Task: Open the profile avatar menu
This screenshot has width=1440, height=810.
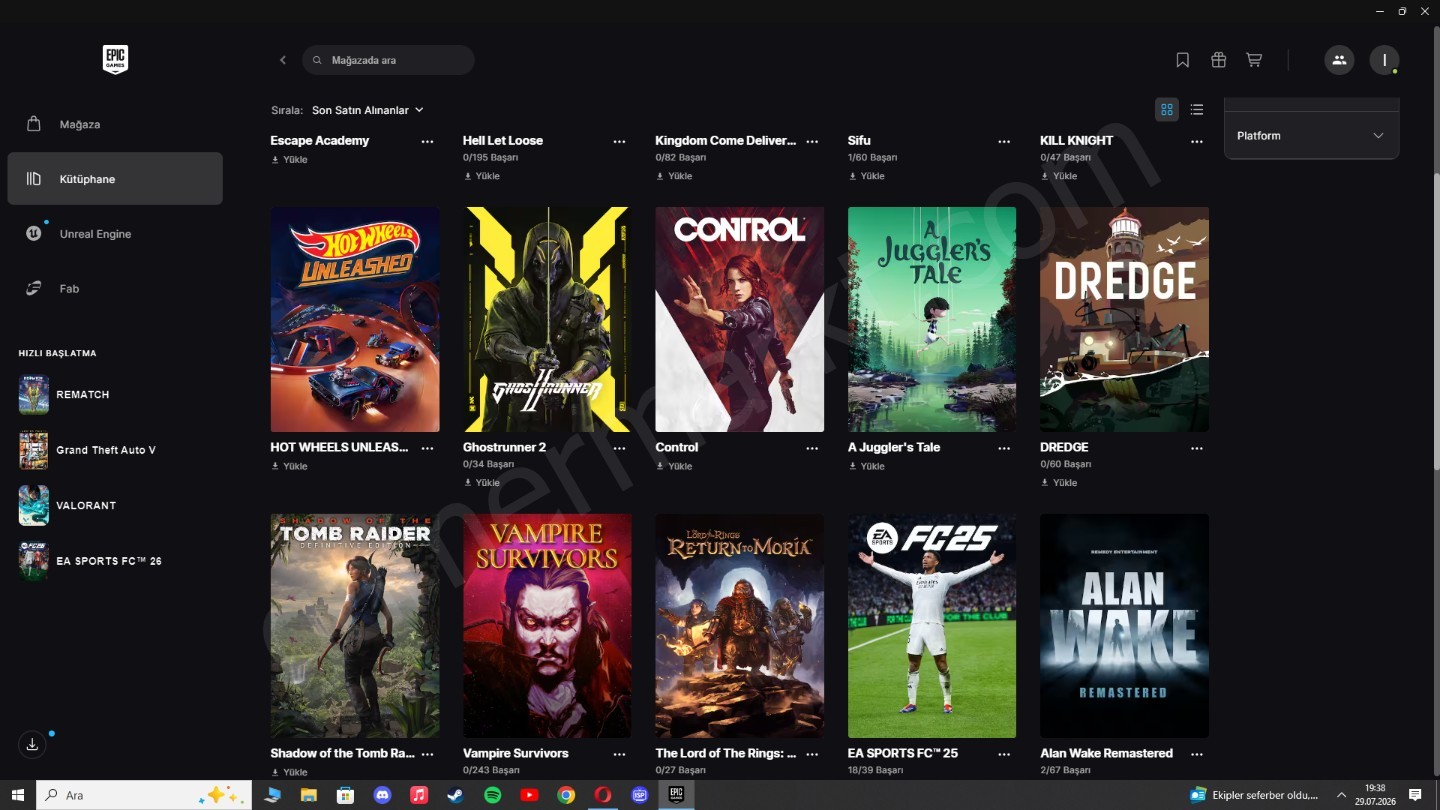Action: coord(1384,60)
